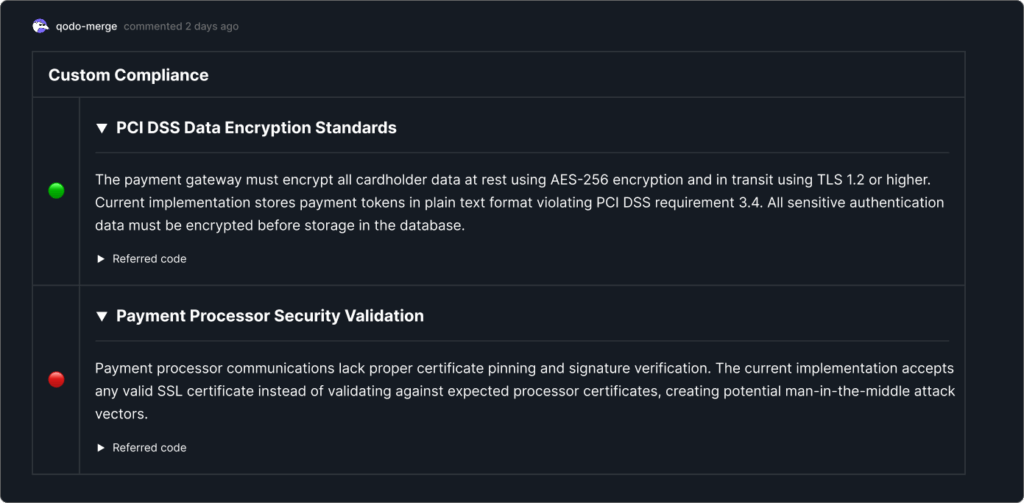Open the 'commented 2 days ago' timestamp link
Screen dimensions: 1024x503
click(181, 27)
